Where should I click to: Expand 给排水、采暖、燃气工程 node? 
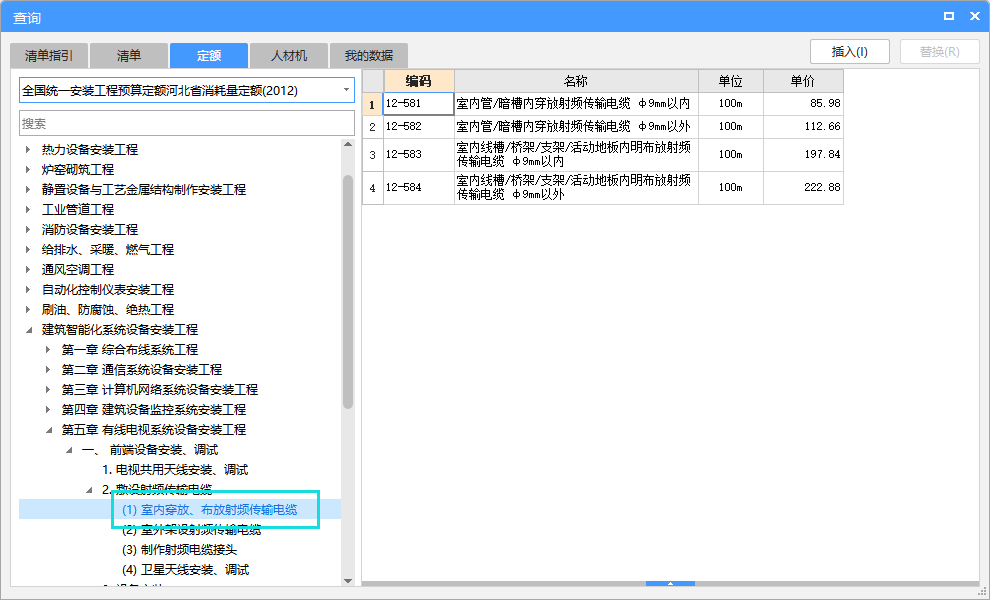point(28,249)
